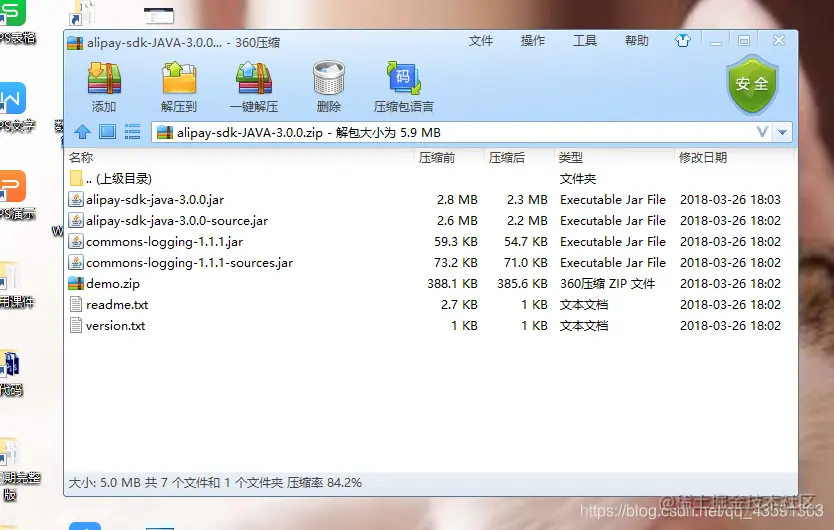The image size is (834, 530).
Task: Click the file name 'alipay-sdk-java-3.0.0.jar'
Action: [155, 200]
